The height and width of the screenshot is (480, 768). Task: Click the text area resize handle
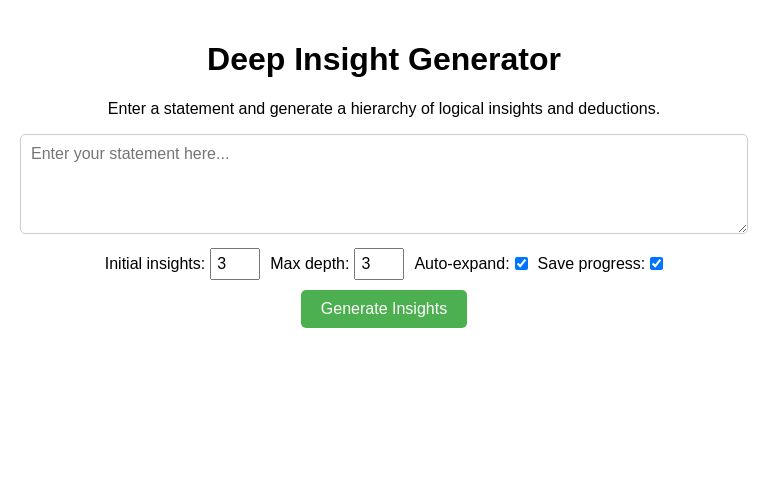pos(742,228)
